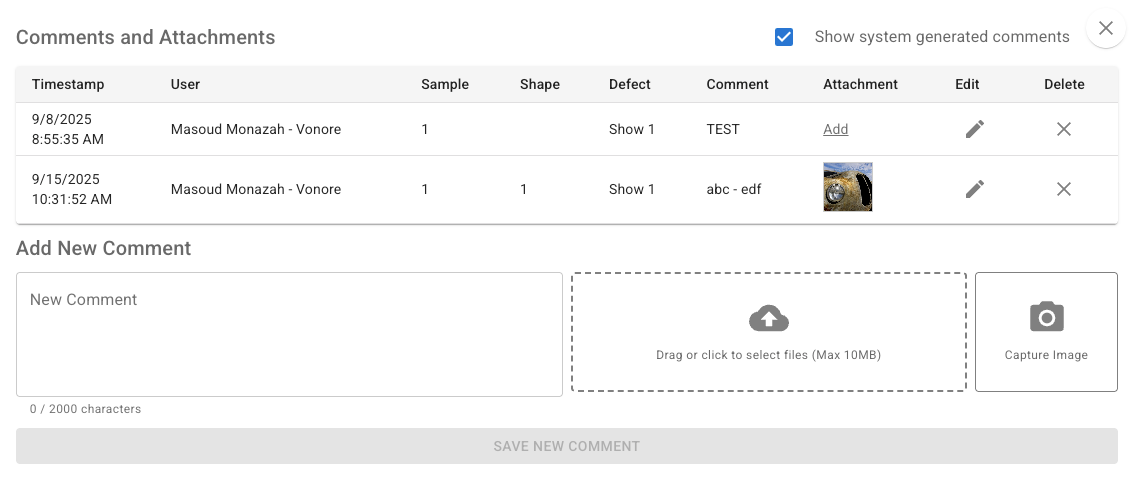This screenshot has width=1133, height=479.
Task: Edit the TEST comment with pencil icon
Action: tap(975, 129)
